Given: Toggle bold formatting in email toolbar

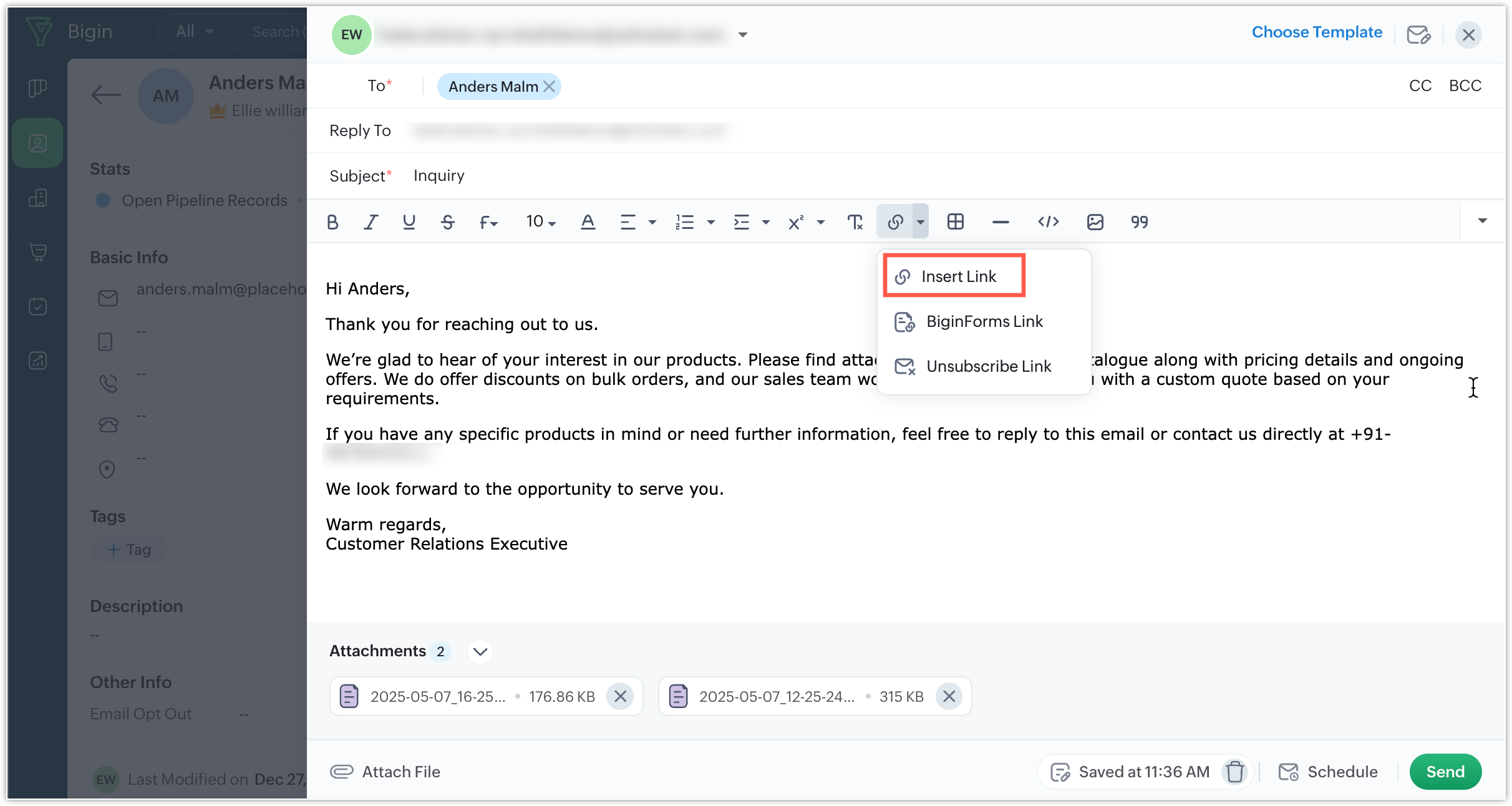Looking at the screenshot, I should (x=332, y=222).
